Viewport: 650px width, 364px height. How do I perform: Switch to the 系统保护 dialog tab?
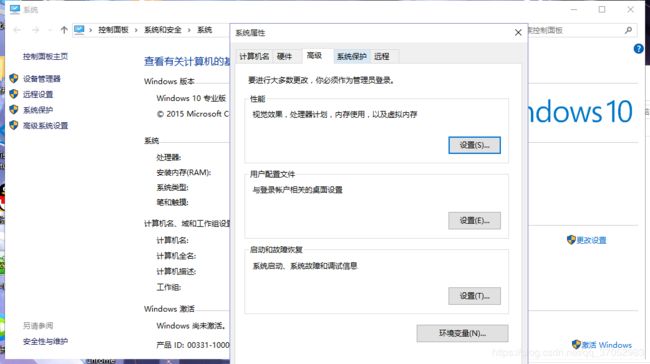(352, 56)
